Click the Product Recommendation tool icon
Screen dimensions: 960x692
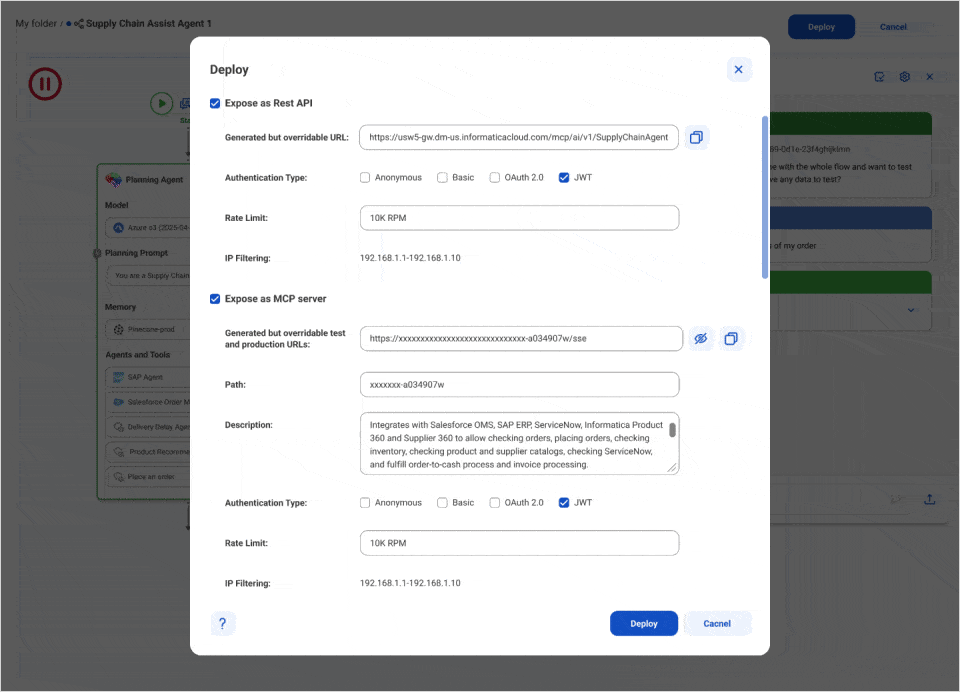tap(119, 452)
